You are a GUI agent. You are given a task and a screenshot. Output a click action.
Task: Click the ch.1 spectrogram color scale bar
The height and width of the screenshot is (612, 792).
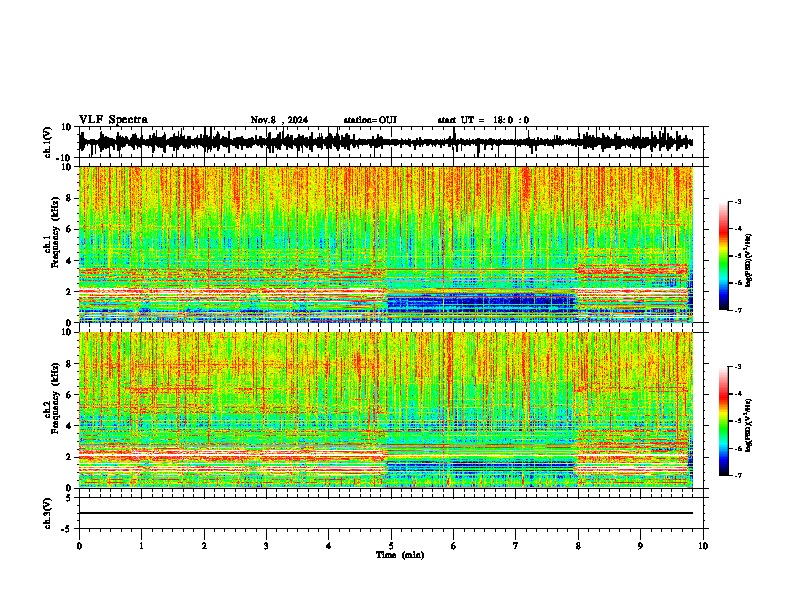pos(724,256)
